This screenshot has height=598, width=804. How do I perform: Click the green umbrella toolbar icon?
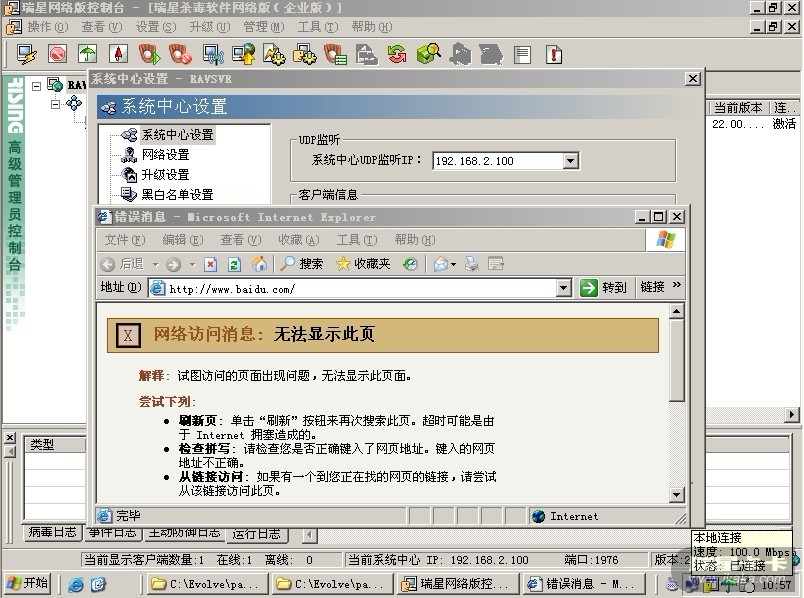(x=88, y=54)
